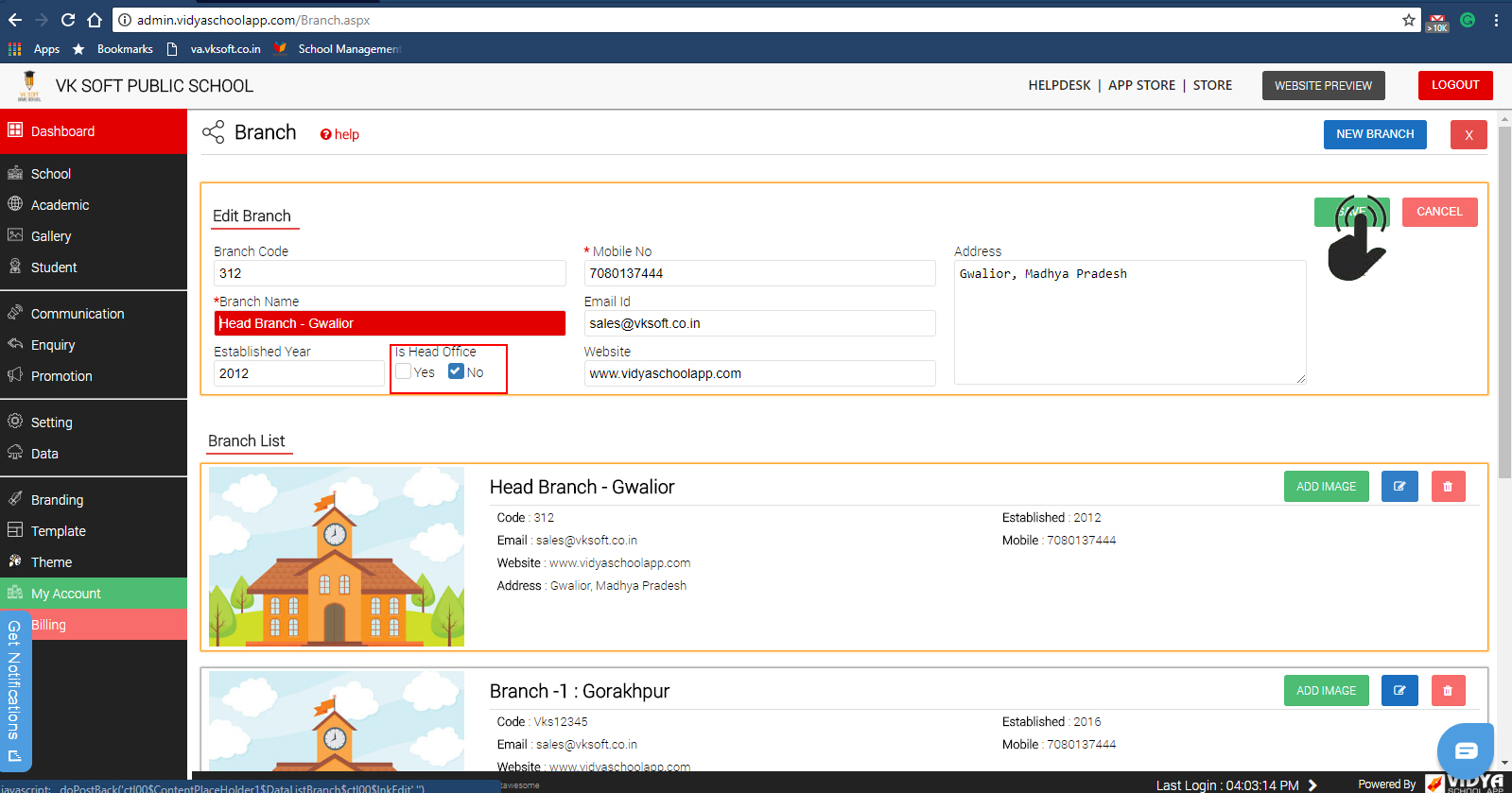
Task: Open the va.vksoft.co.in bookmark
Action: (215, 49)
